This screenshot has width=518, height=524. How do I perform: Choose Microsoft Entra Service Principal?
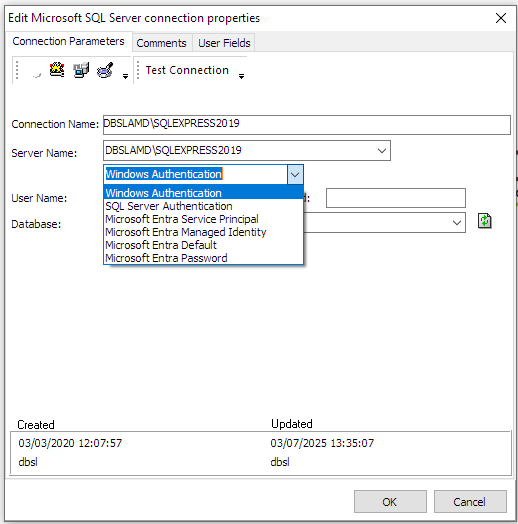[x=204, y=219]
